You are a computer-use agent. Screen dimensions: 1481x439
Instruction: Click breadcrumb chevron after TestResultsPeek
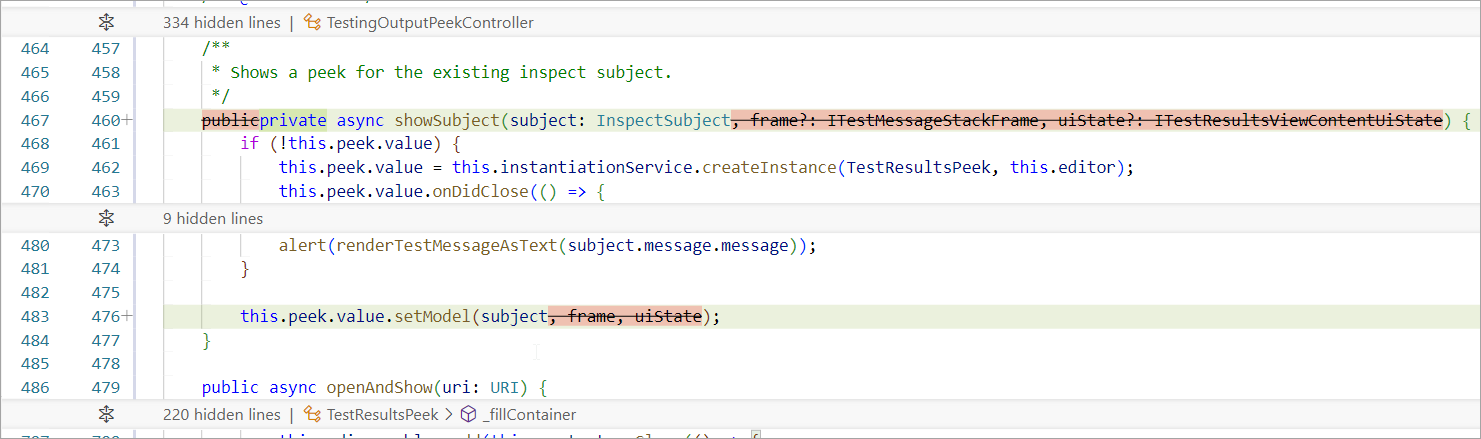click(x=449, y=414)
